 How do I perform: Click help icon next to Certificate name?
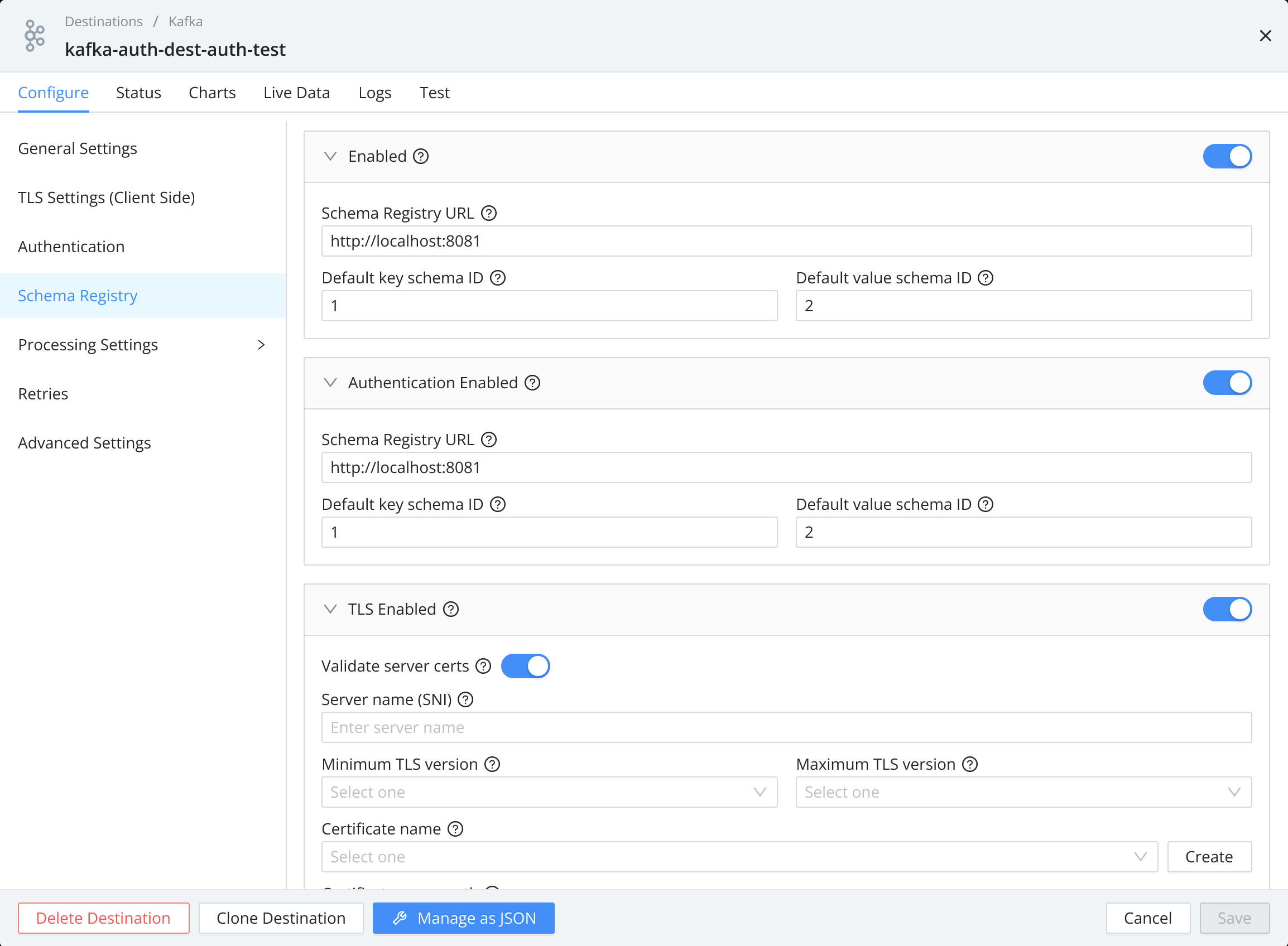pyautogui.click(x=455, y=829)
